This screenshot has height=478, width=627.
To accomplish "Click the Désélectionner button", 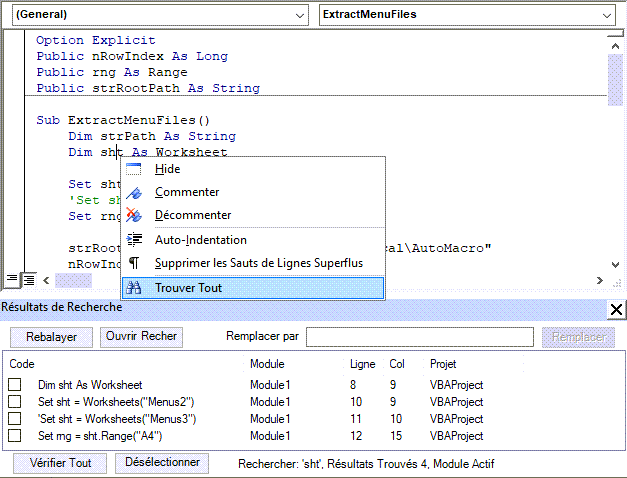I will tap(162, 463).
